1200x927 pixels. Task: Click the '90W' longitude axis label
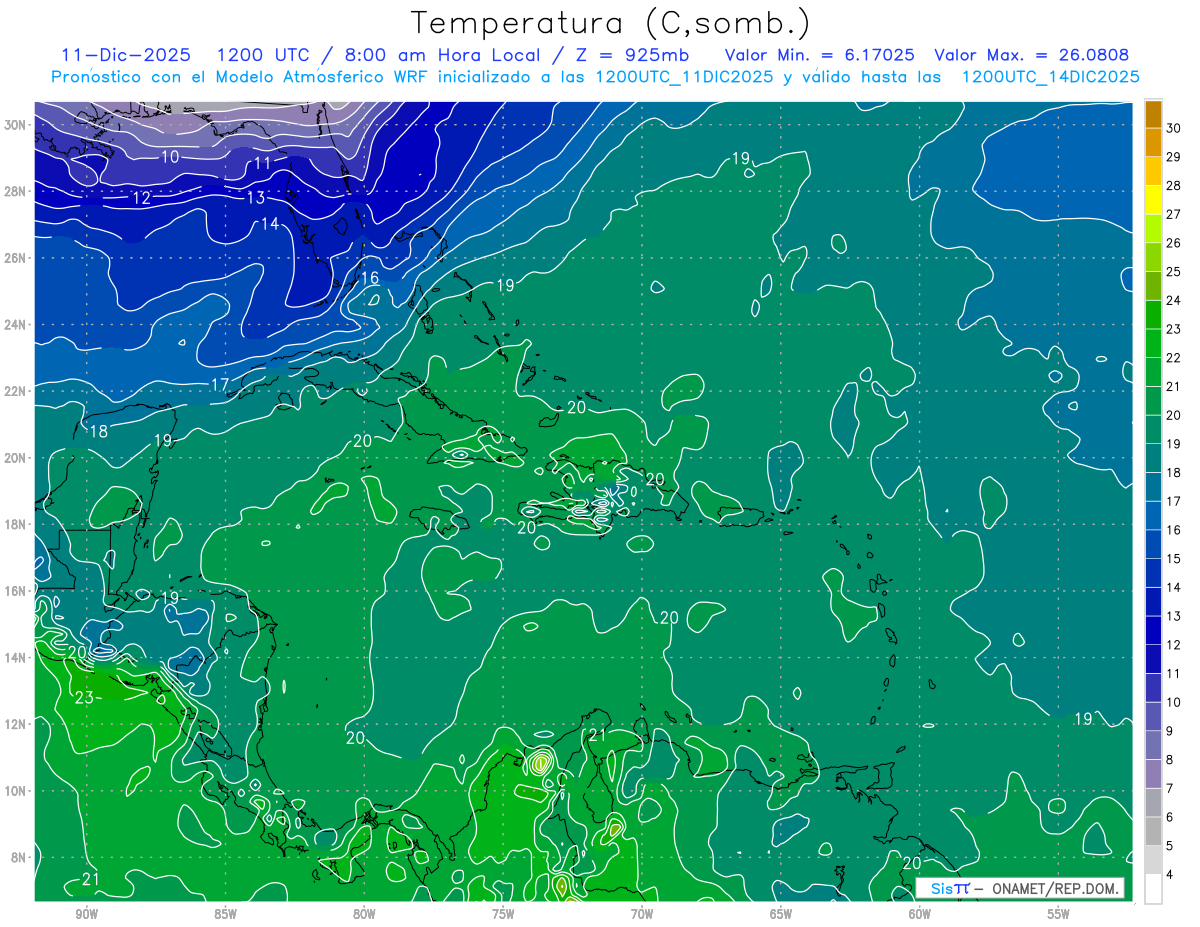(x=86, y=914)
